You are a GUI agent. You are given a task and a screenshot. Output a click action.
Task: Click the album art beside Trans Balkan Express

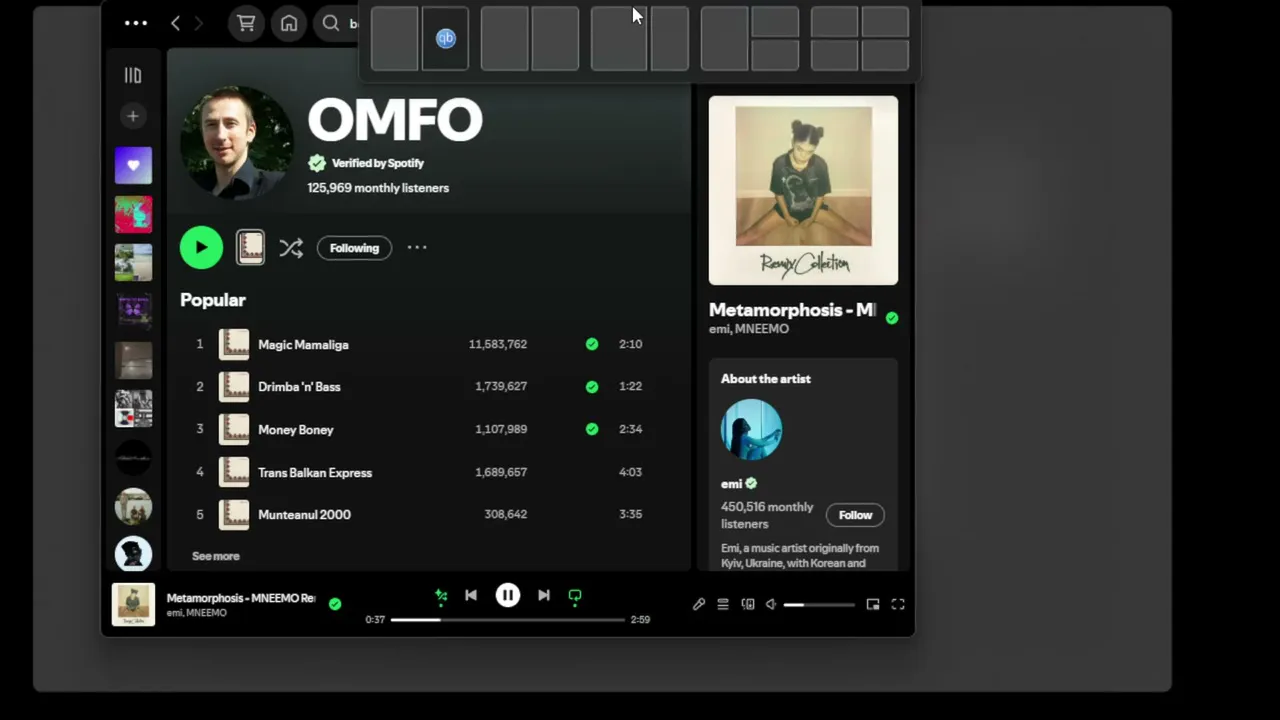[234, 472]
